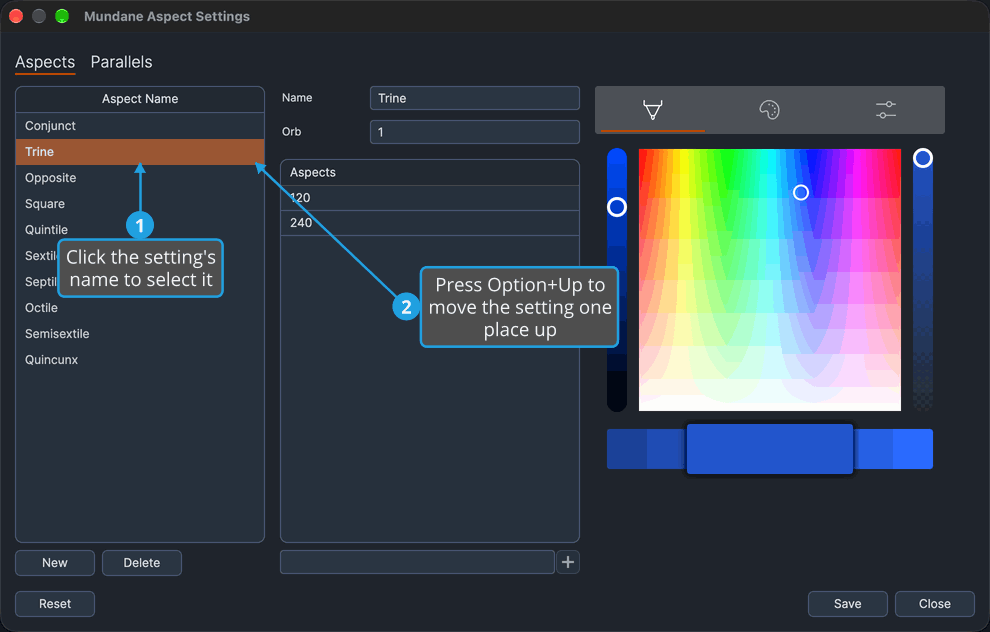Click the color picker handle in spectrum
This screenshot has height=632, width=990.
[x=801, y=193]
